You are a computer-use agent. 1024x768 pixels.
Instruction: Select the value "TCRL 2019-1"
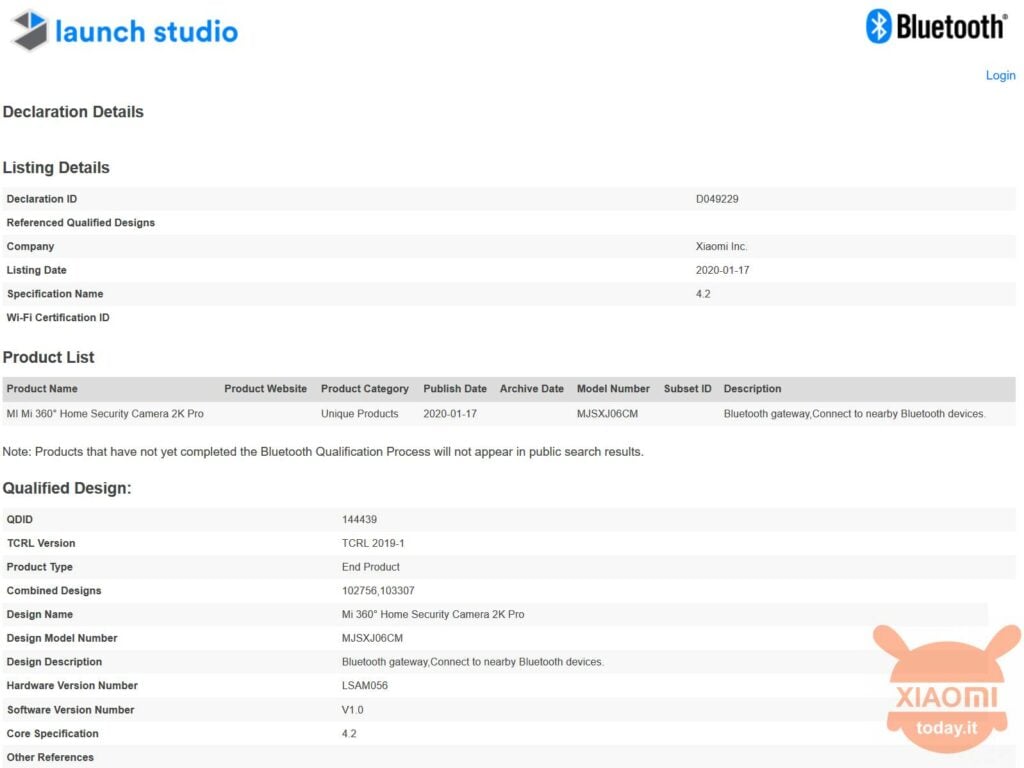(373, 543)
